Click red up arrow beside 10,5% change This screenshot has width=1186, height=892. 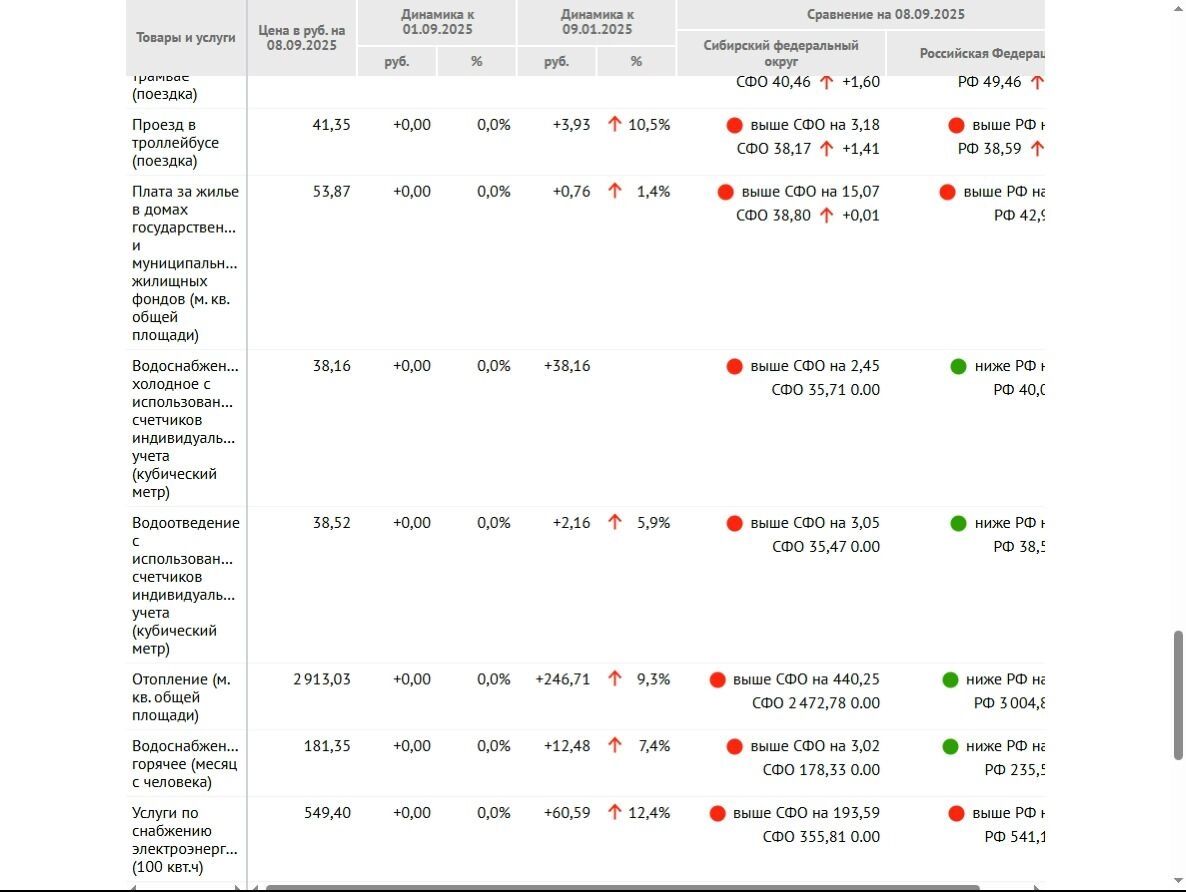[x=615, y=125]
